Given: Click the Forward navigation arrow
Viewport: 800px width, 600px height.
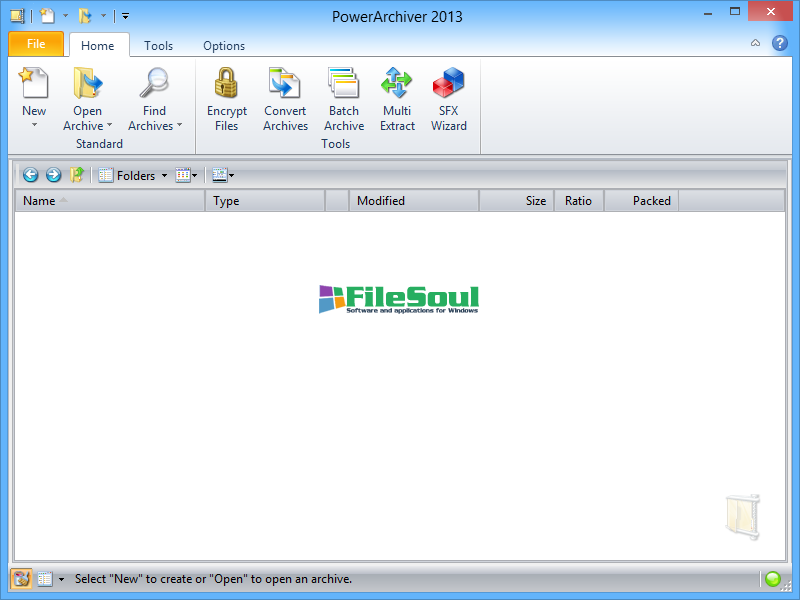Looking at the screenshot, I should [54, 175].
